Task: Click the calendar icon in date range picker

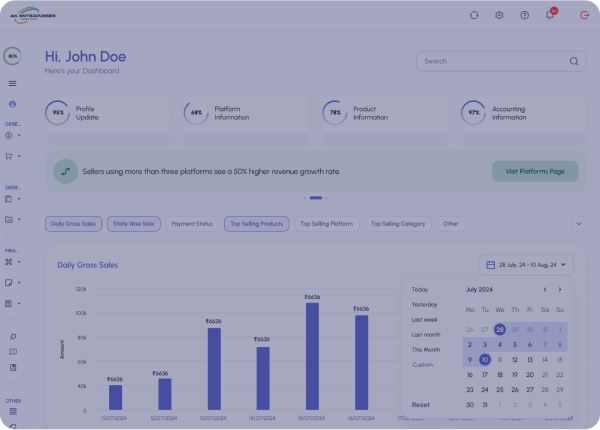Action: coord(490,265)
